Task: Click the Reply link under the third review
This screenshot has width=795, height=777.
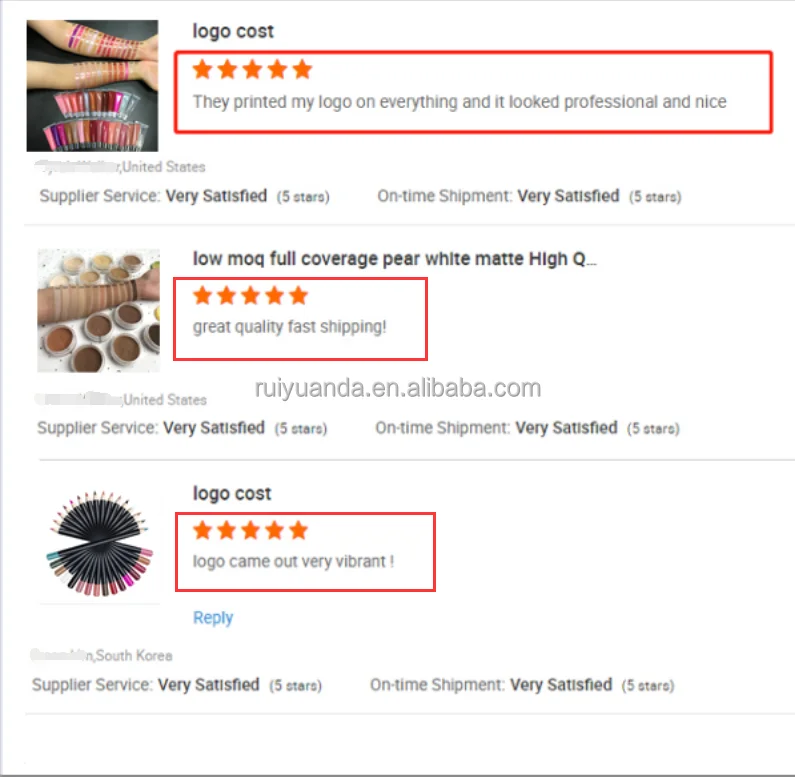Action: (x=213, y=618)
